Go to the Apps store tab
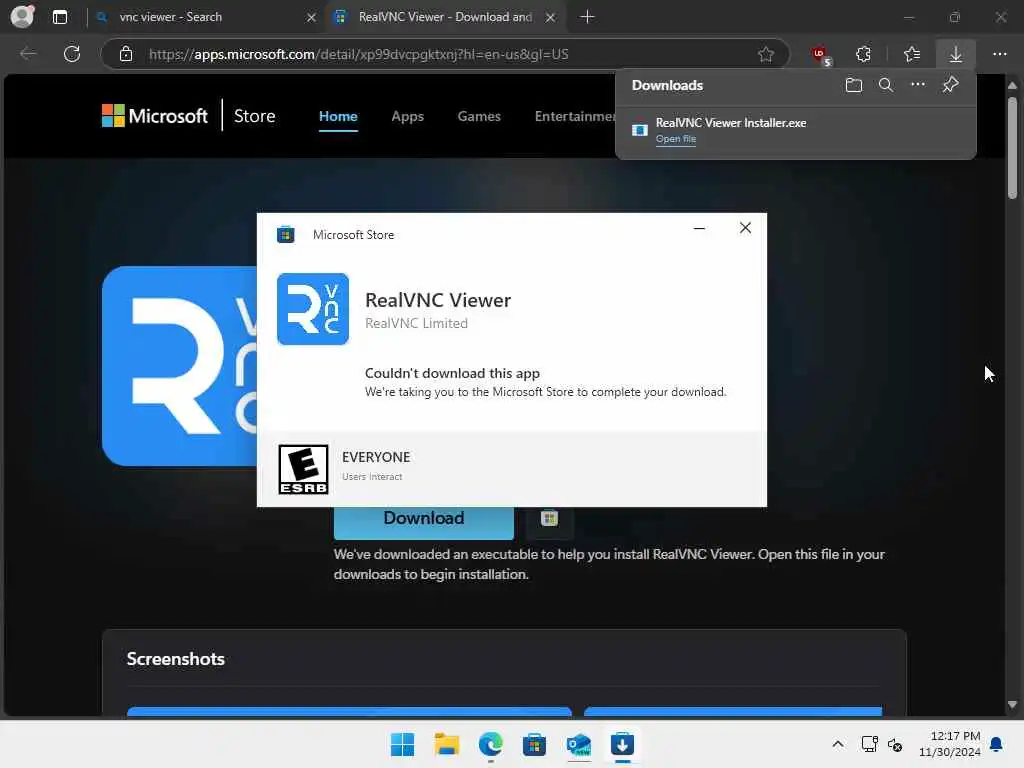The image size is (1024, 768). [408, 116]
